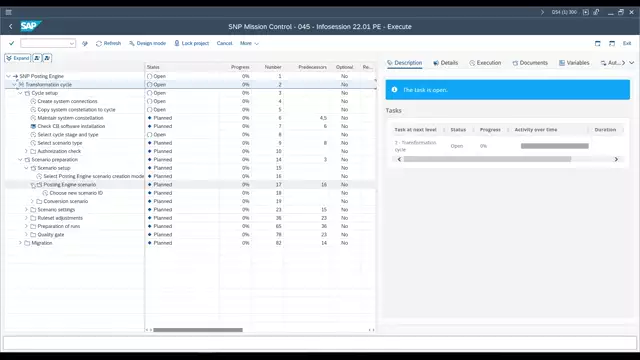Image resolution: width=640 pixels, height=360 pixels.
Task: Click the Create system connections task icon
Action: (33, 101)
